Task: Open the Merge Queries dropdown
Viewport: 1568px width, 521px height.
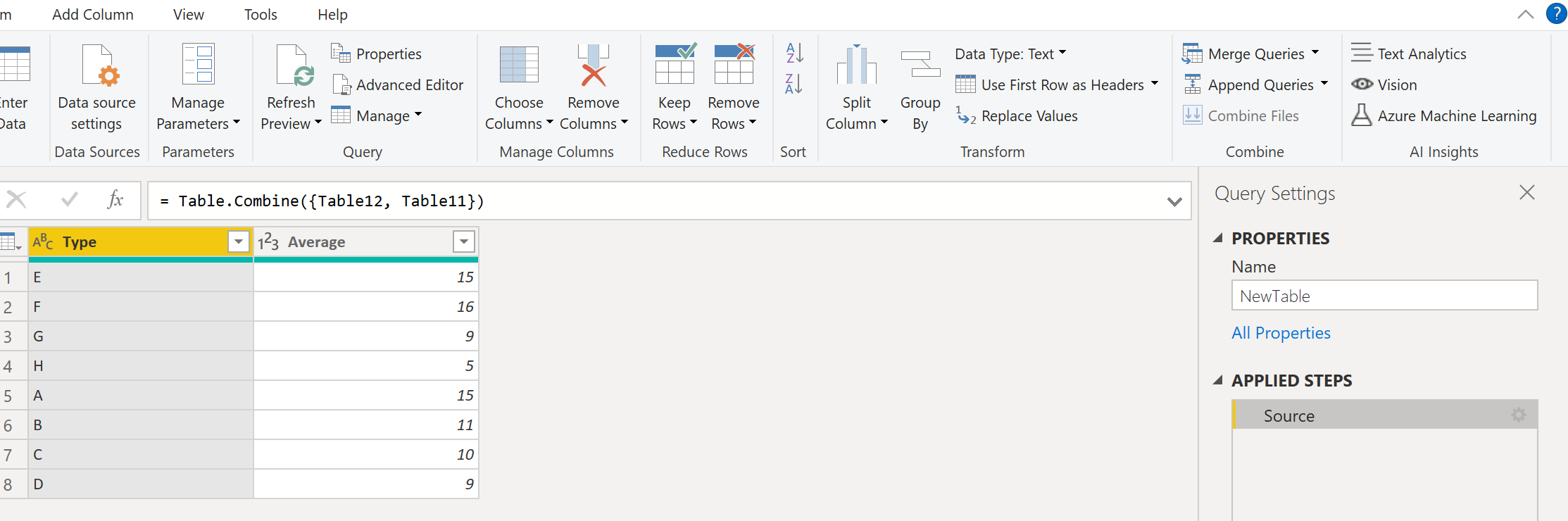Action: pos(1315,53)
